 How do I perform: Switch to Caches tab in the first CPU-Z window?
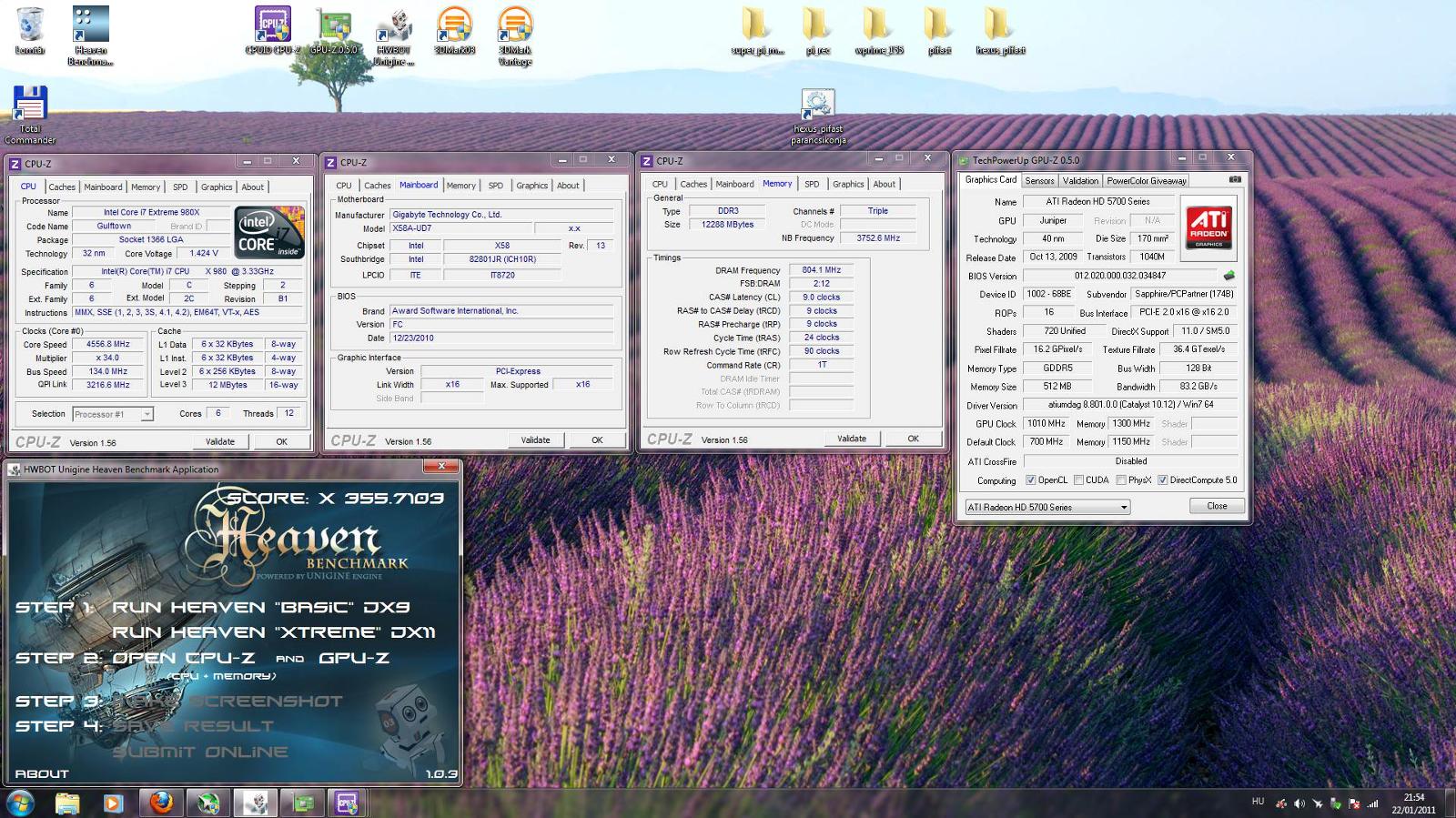click(62, 187)
